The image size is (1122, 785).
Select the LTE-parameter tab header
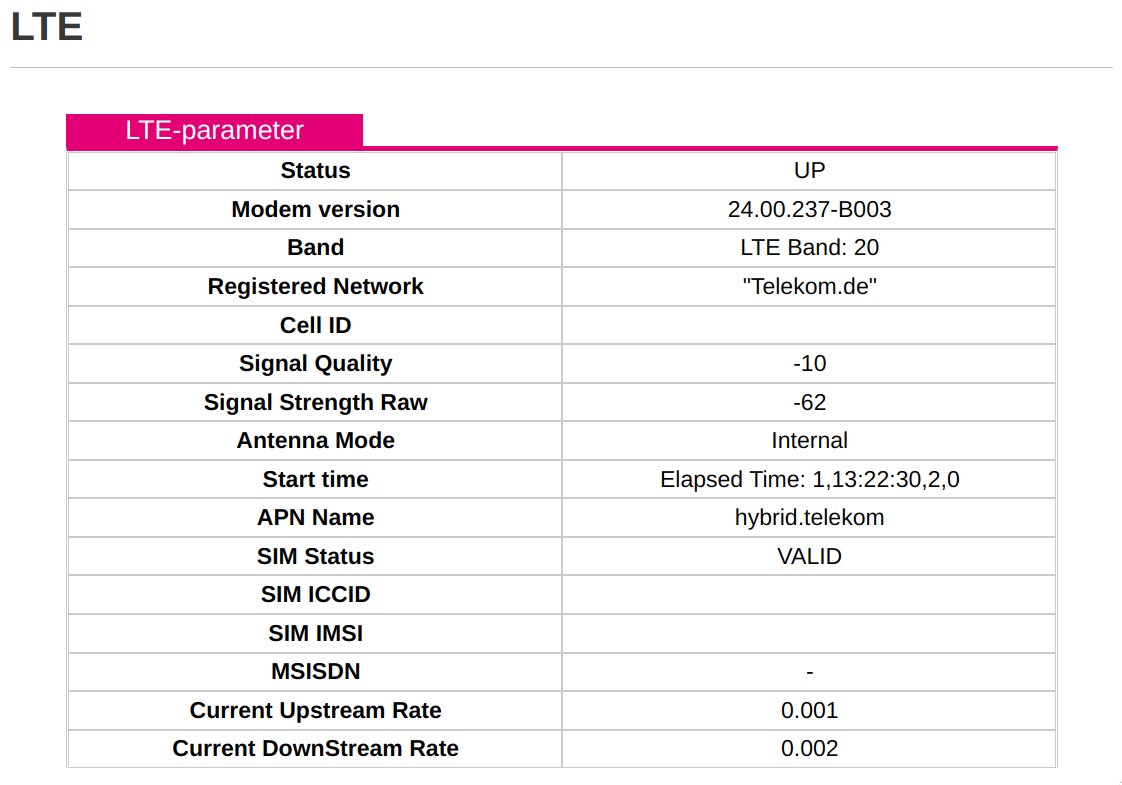[214, 130]
